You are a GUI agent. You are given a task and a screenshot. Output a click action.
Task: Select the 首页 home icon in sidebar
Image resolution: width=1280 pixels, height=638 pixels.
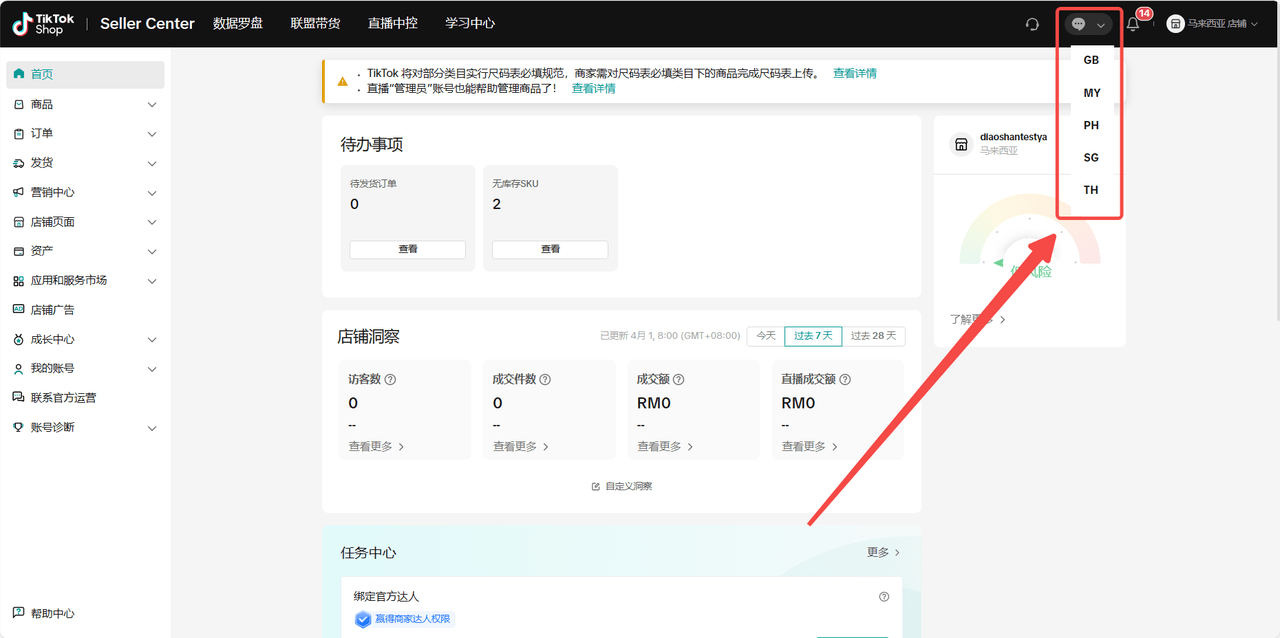18,73
